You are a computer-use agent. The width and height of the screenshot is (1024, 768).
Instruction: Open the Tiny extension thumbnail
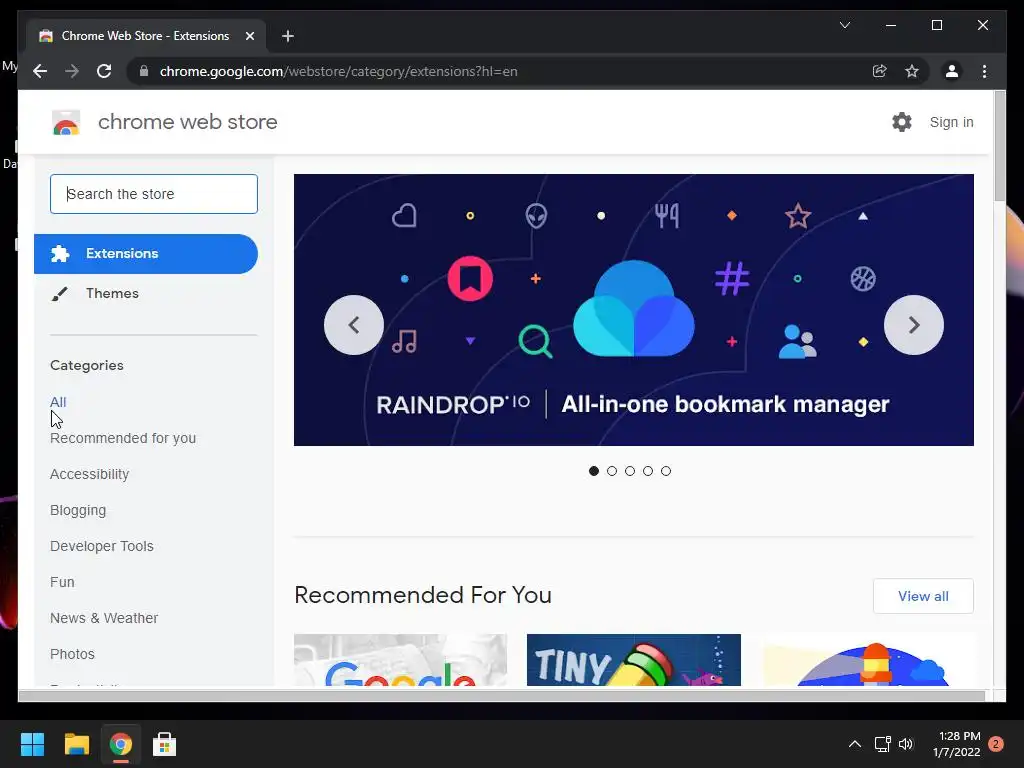click(x=633, y=660)
